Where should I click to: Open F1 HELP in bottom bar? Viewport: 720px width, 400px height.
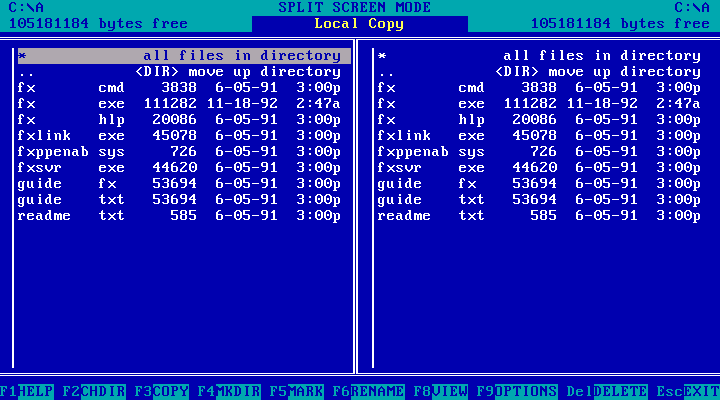tap(27, 391)
